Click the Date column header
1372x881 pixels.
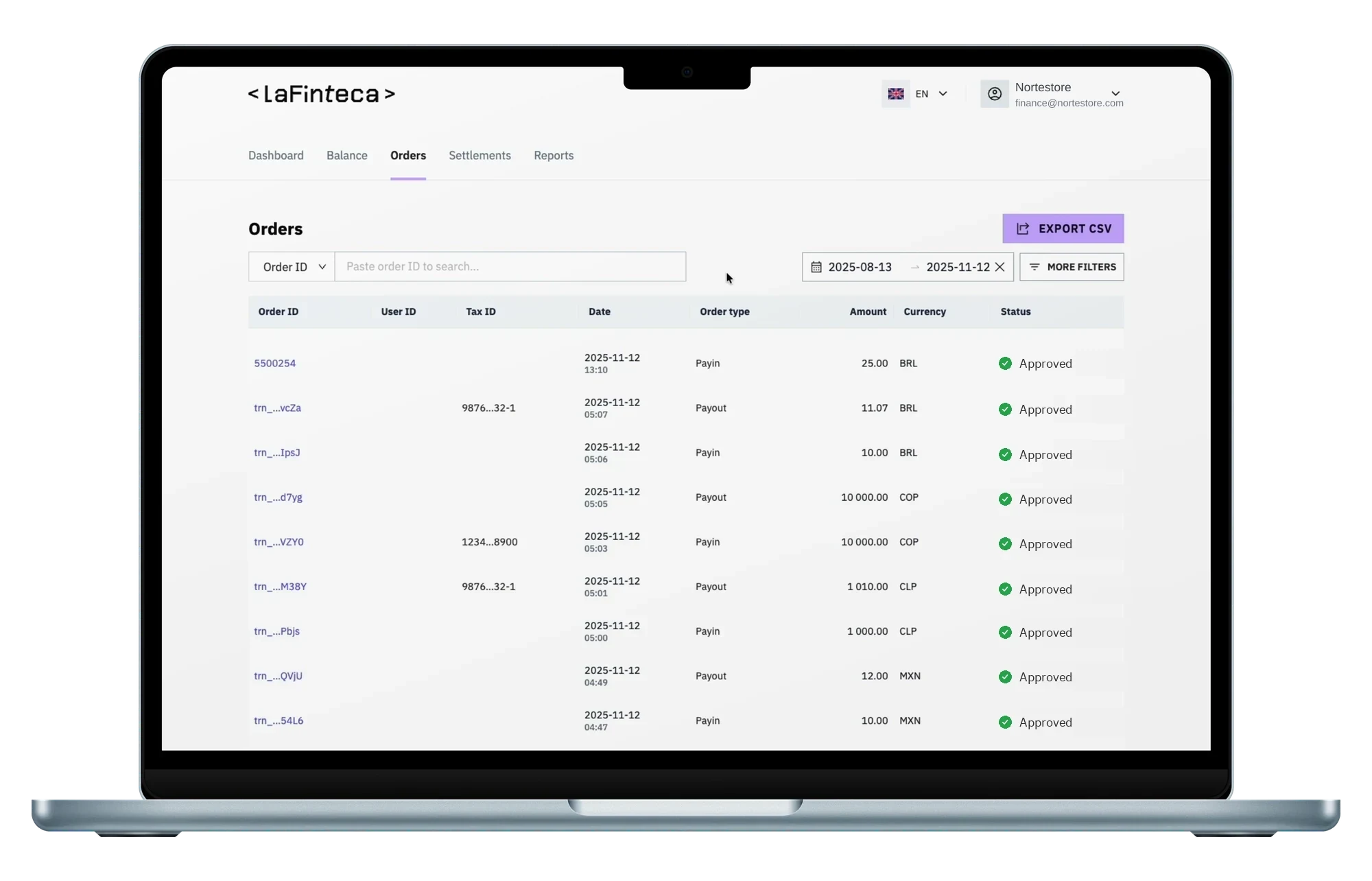click(x=600, y=312)
